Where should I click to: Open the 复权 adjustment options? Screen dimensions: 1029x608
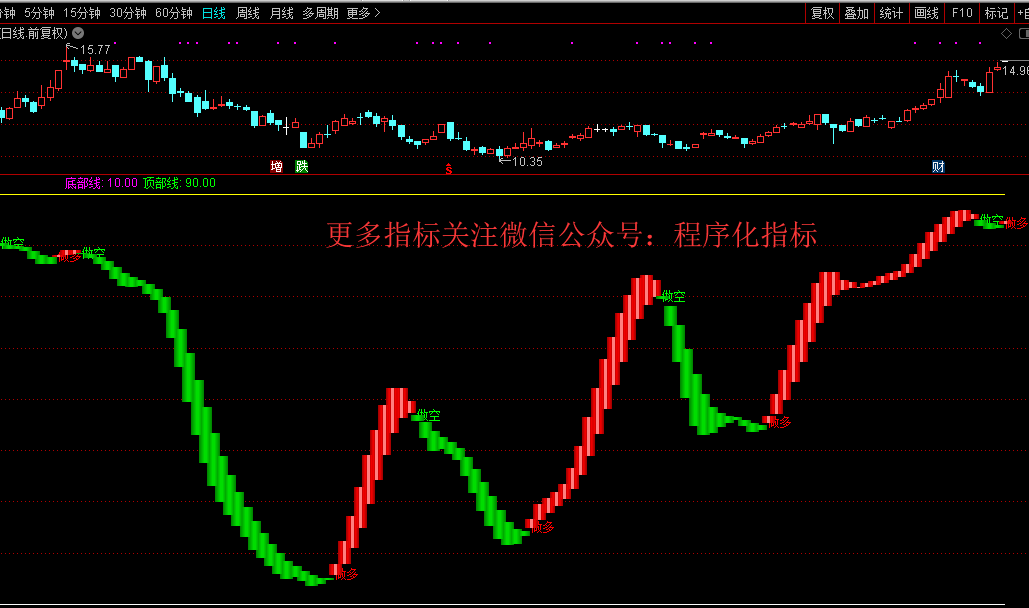tap(822, 13)
